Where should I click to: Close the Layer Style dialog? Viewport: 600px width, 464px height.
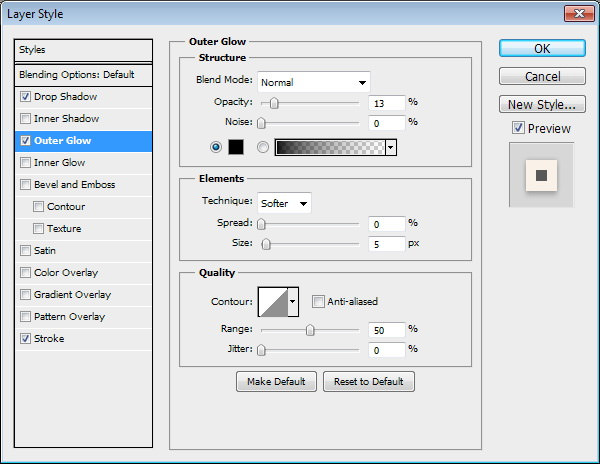click(579, 14)
